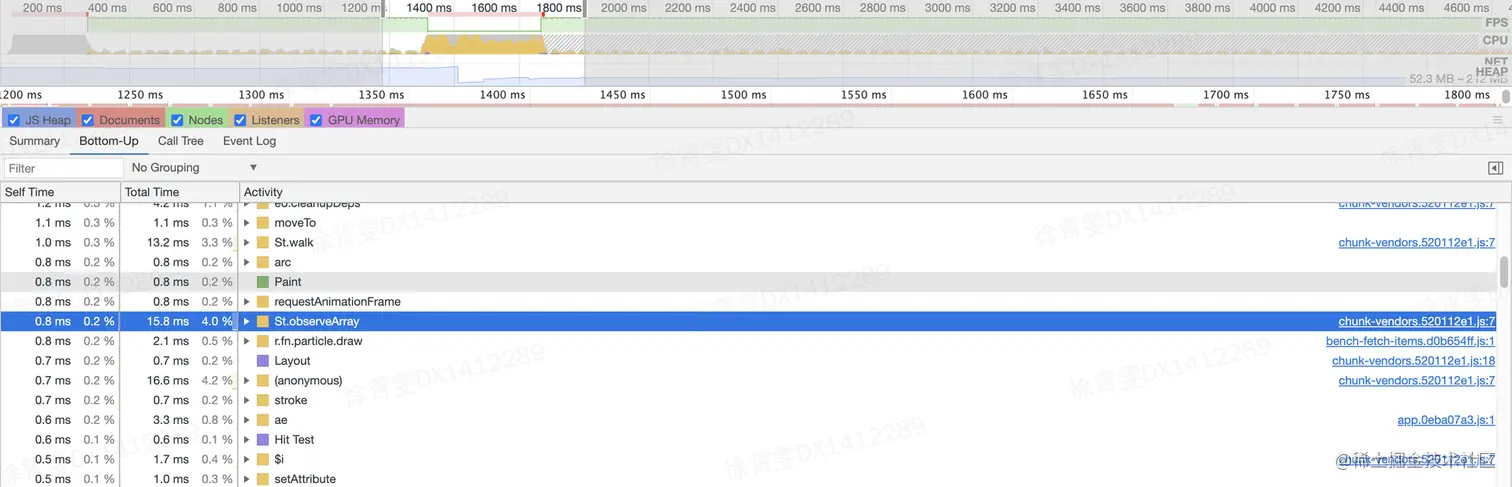Expand the arc row arrow
The width and height of the screenshot is (1512, 487).
(x=247, y=262)
